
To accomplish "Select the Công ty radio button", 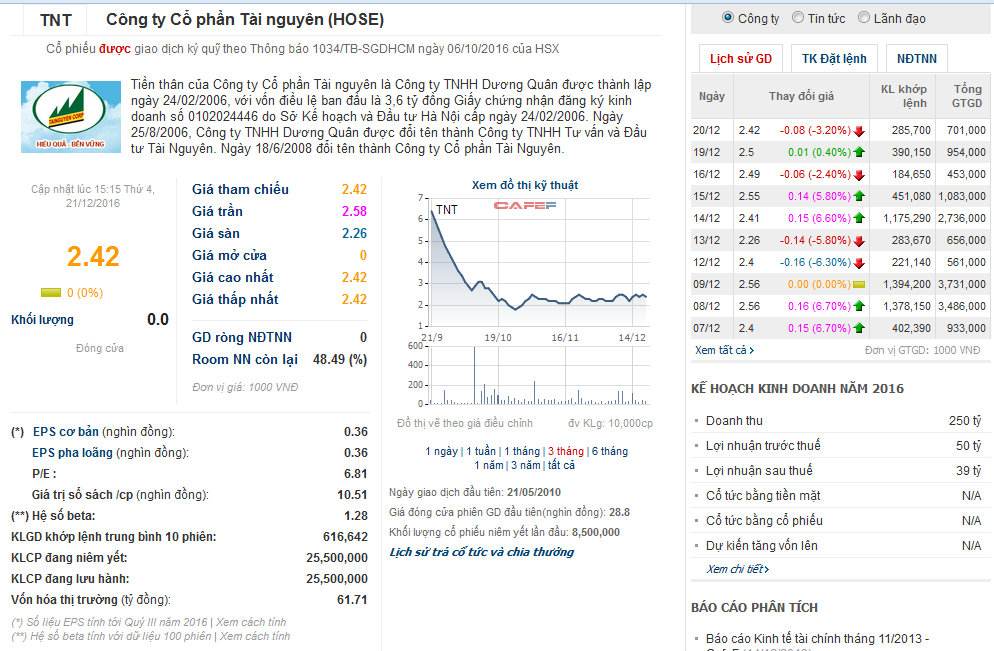I will 728,18.
